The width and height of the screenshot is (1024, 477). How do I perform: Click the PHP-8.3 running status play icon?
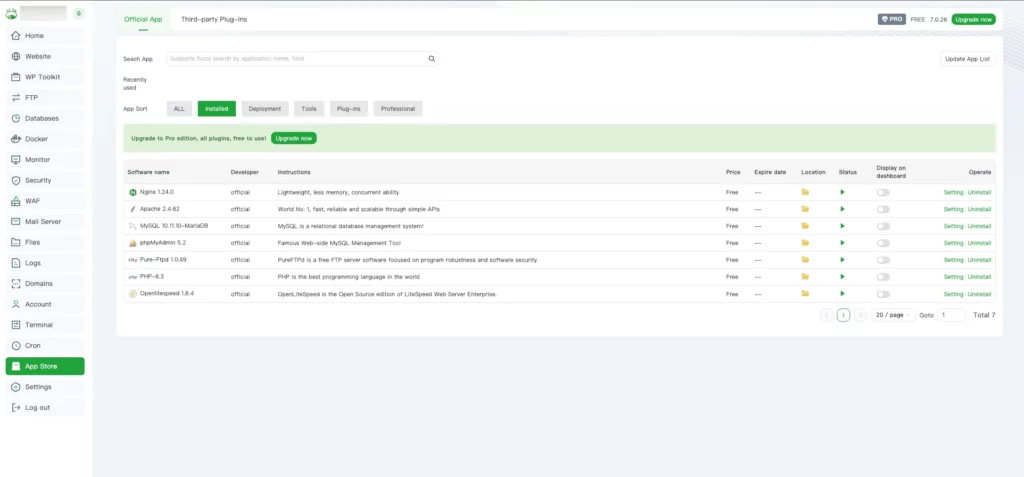pyautogui.click(x=842, y=277)
